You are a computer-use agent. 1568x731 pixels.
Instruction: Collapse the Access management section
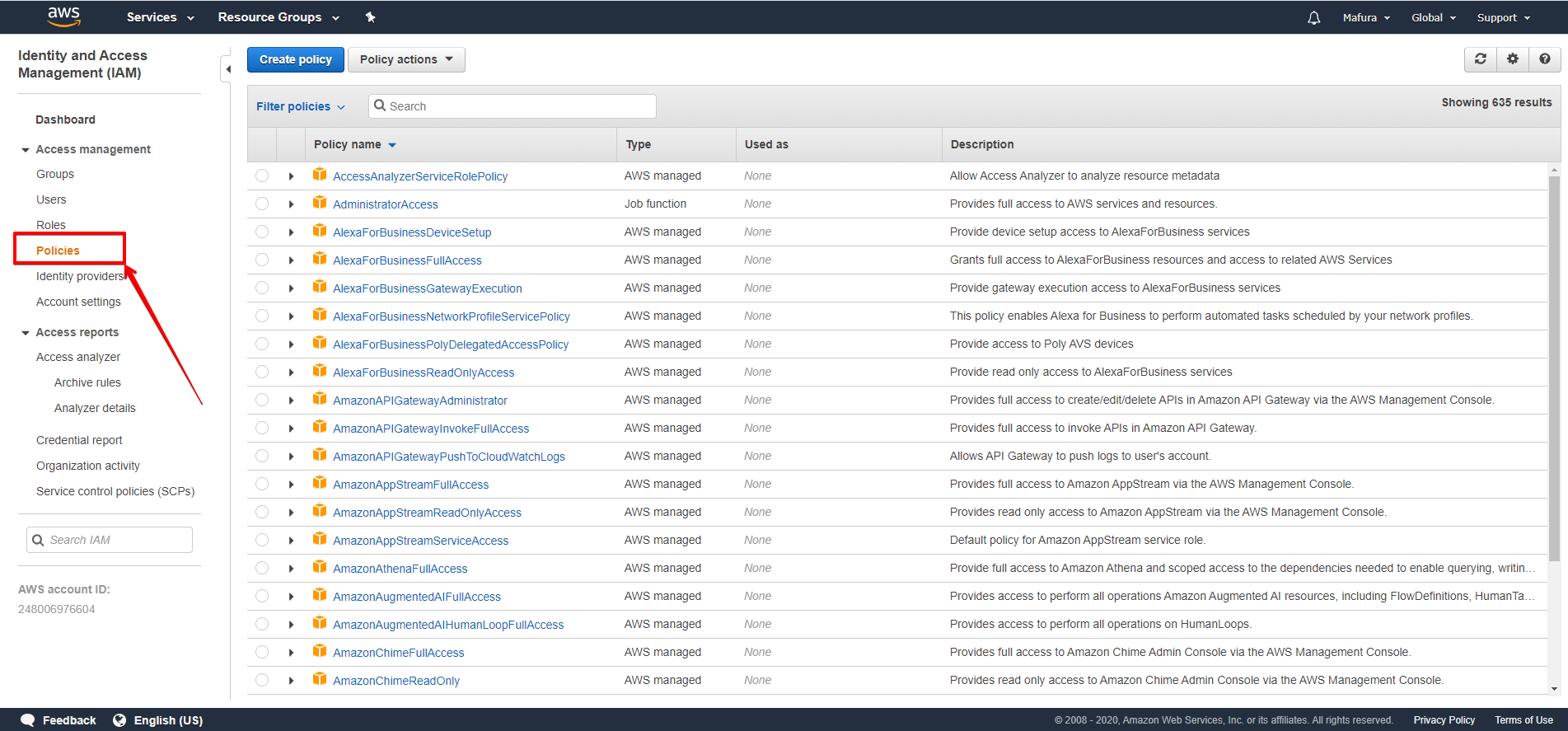(26, 150)
